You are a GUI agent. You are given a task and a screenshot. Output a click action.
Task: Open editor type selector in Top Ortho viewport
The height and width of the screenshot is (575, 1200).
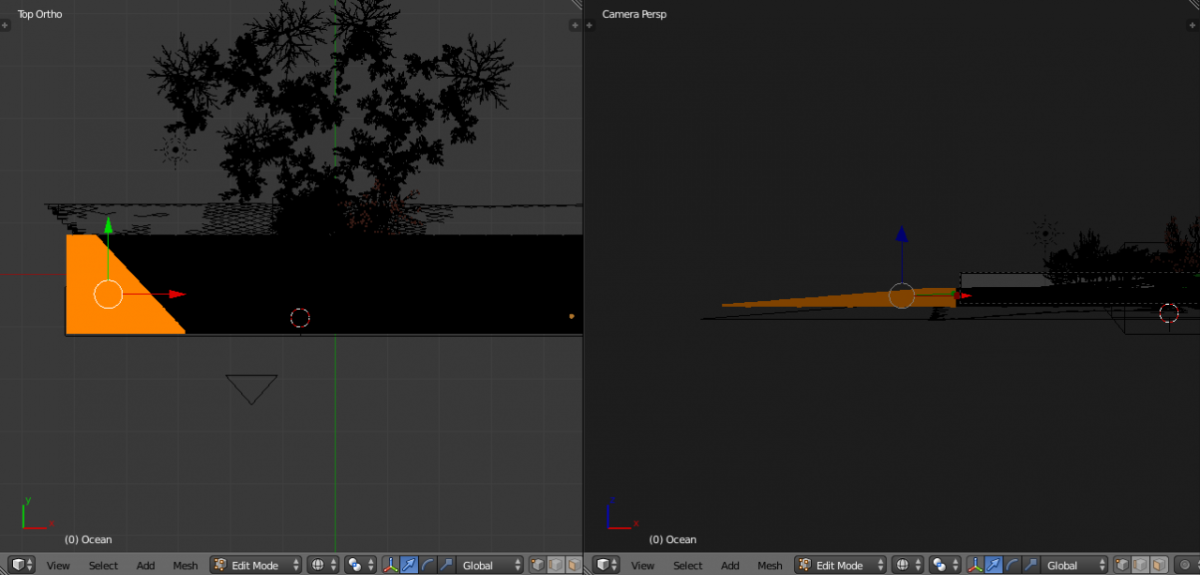coord(22,565)
